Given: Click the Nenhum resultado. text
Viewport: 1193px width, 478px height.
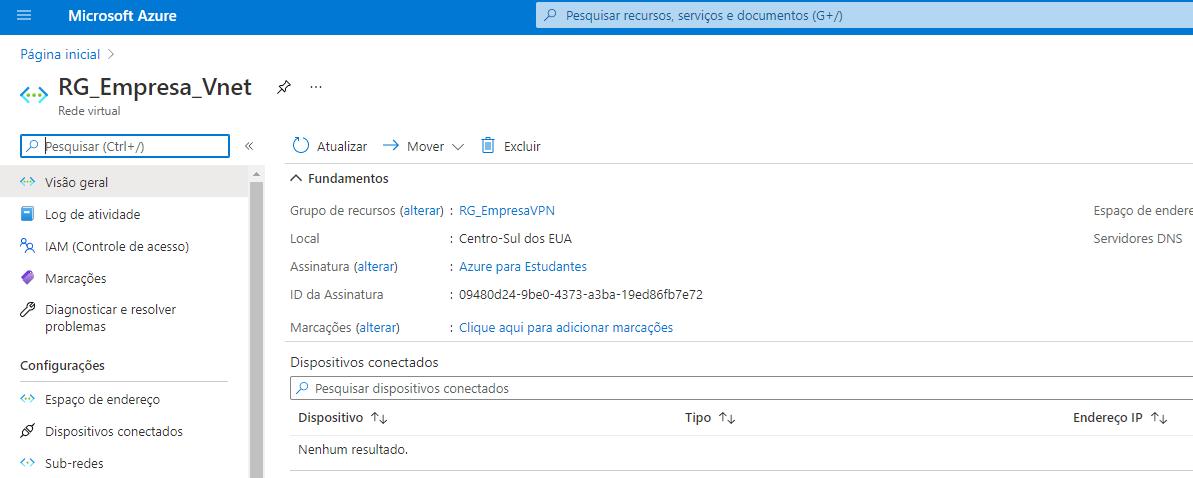Looking at the screenshot, I should point(353,450).
